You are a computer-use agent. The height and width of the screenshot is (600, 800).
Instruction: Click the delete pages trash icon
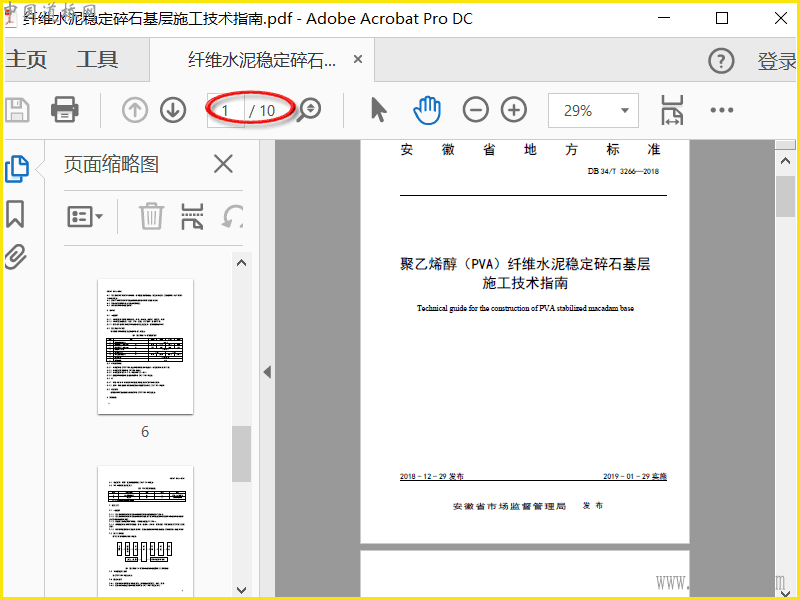pos(152,216)
